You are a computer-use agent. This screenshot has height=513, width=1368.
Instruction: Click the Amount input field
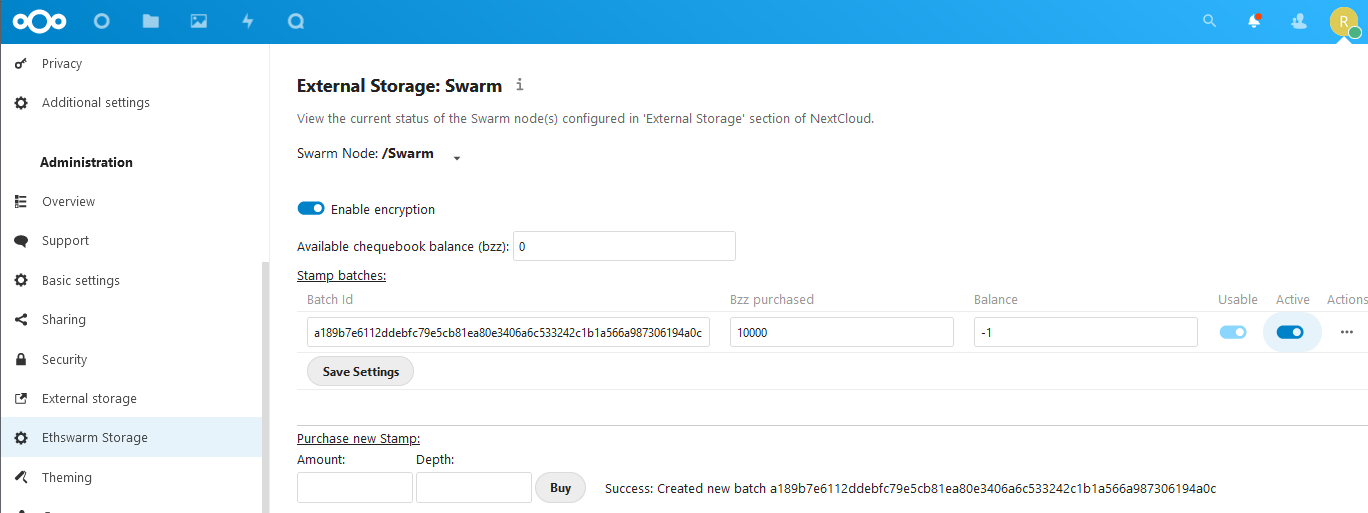(355, 487)
